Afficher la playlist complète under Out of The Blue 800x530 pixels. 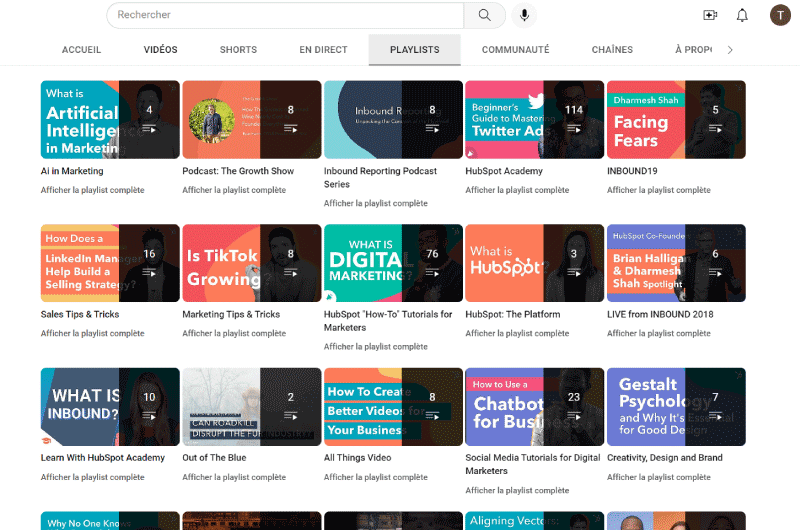click(x=234, y=477)
